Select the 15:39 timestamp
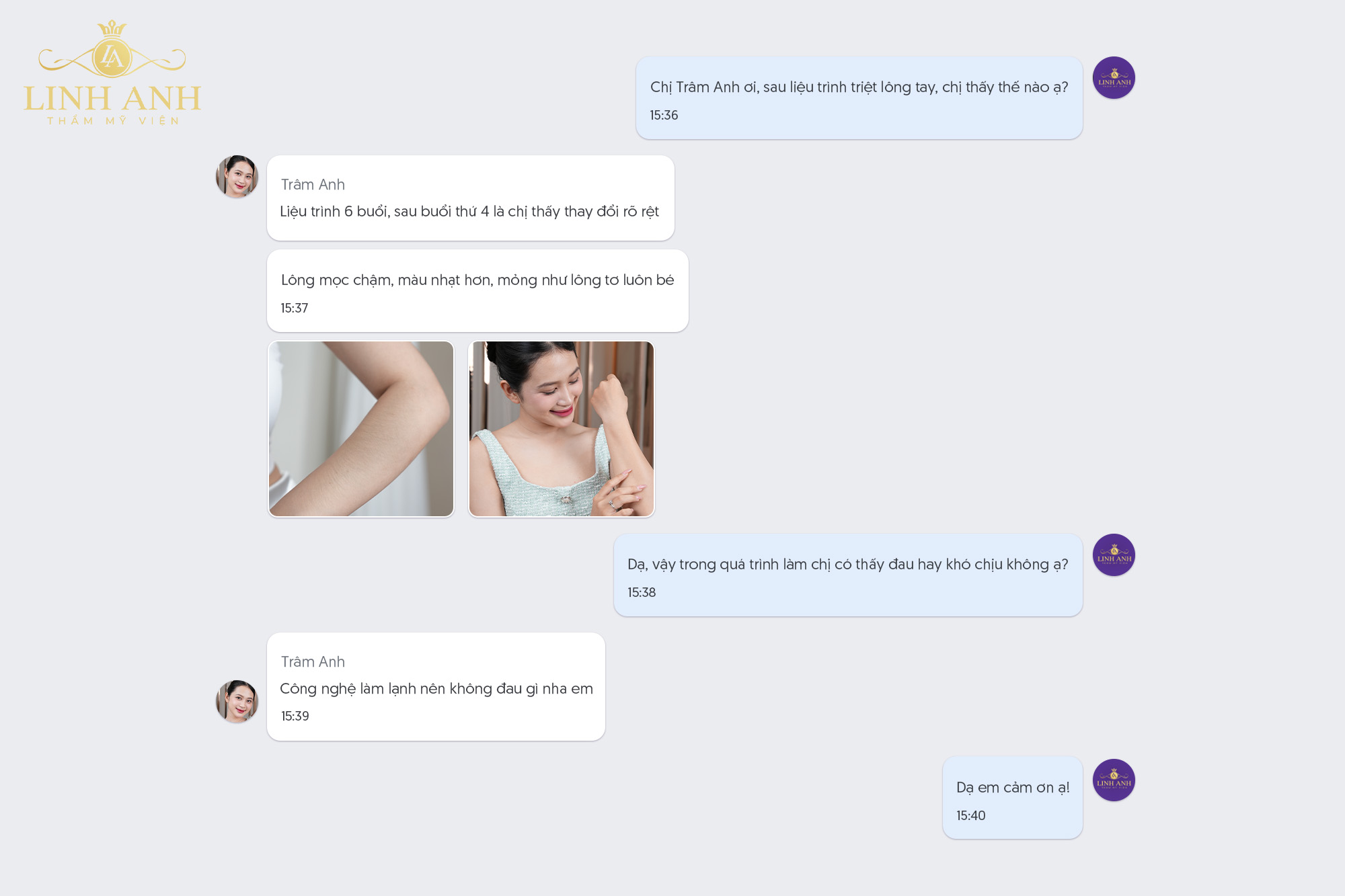 click(x=295, y=717)
